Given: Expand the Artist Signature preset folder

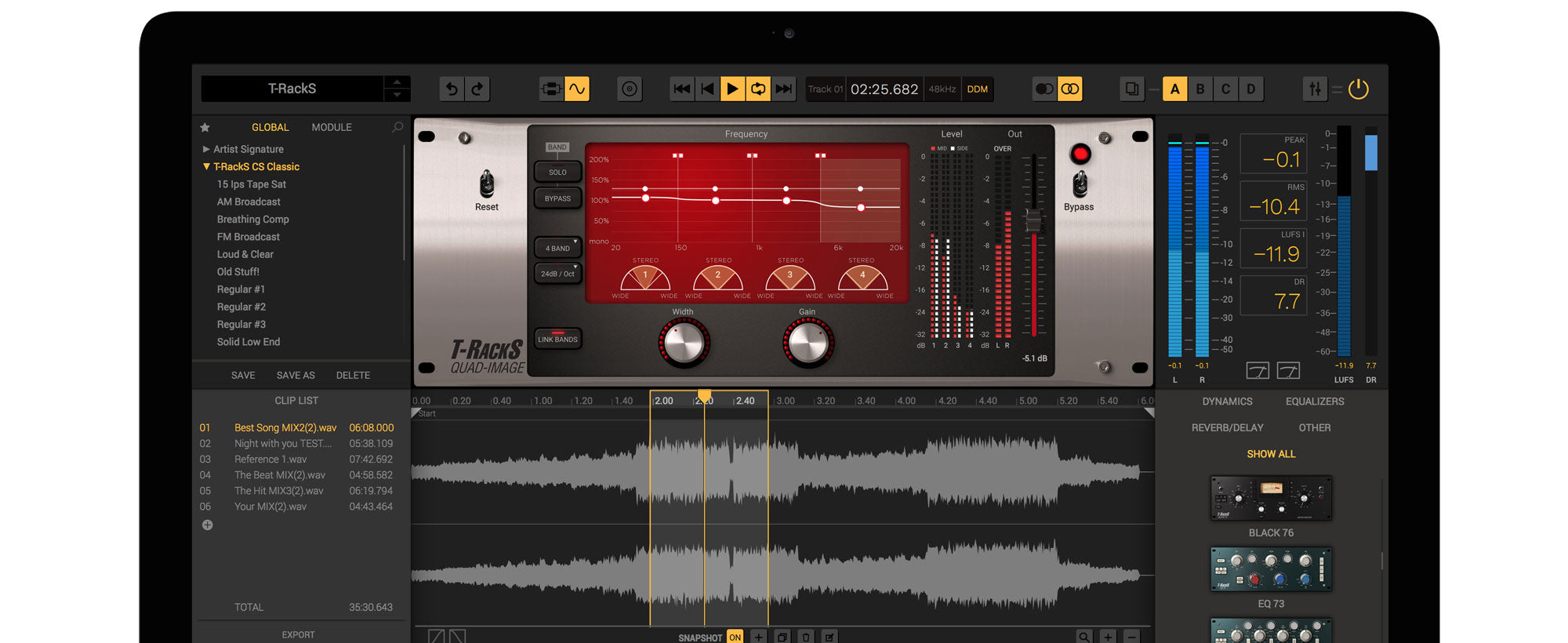Looking at the screenshot, I should [206, 149].
